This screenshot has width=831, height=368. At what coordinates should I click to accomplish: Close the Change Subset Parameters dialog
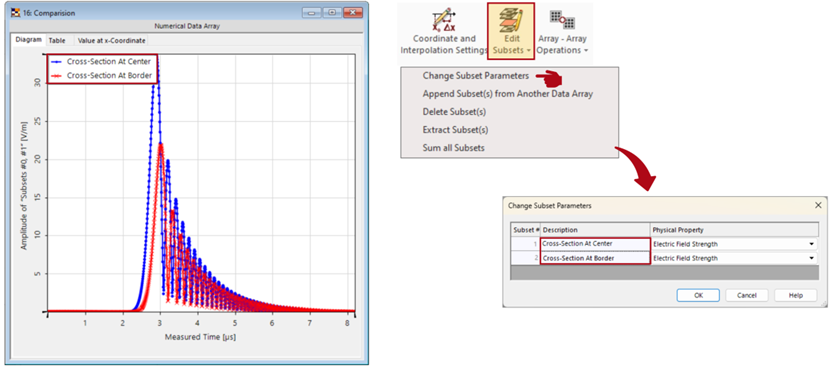818,205
